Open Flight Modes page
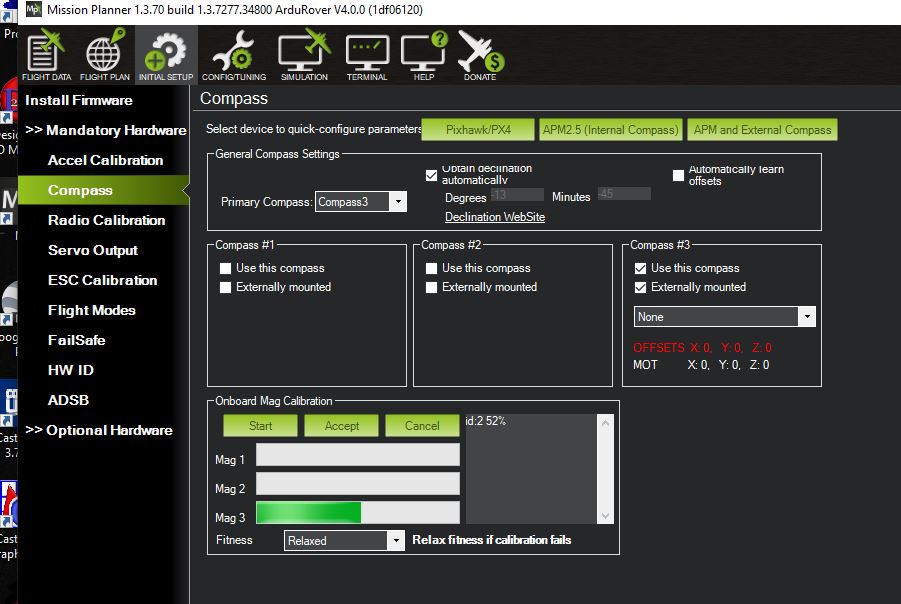Image resolution: width=901 pixels, height=604 pixels. pos(92,310)
